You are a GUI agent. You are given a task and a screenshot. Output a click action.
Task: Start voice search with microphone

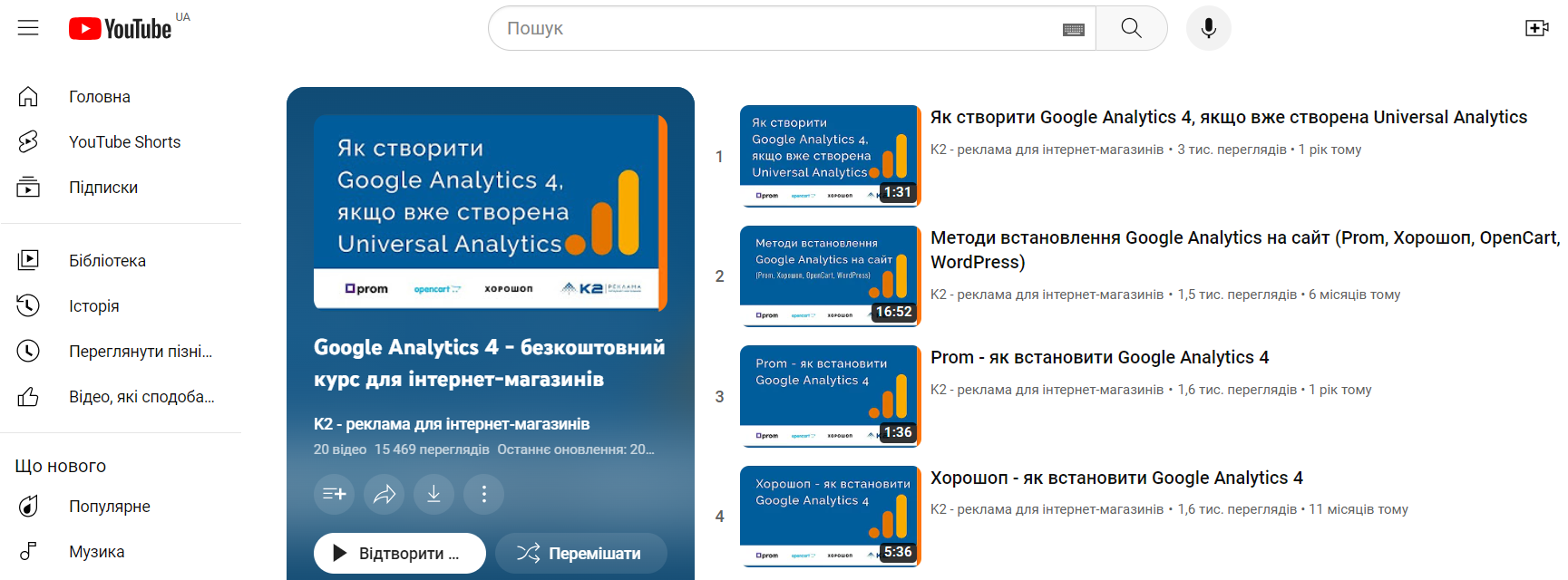[x=1208, y=28]
